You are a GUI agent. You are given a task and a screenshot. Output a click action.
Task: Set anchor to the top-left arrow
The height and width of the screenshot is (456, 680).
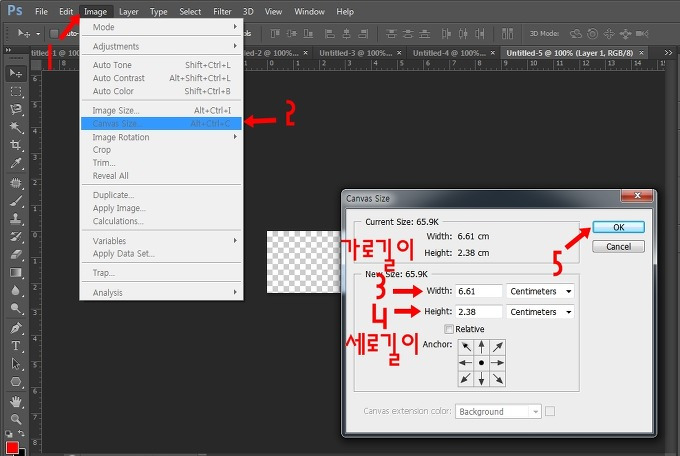(x=466, y=347)
